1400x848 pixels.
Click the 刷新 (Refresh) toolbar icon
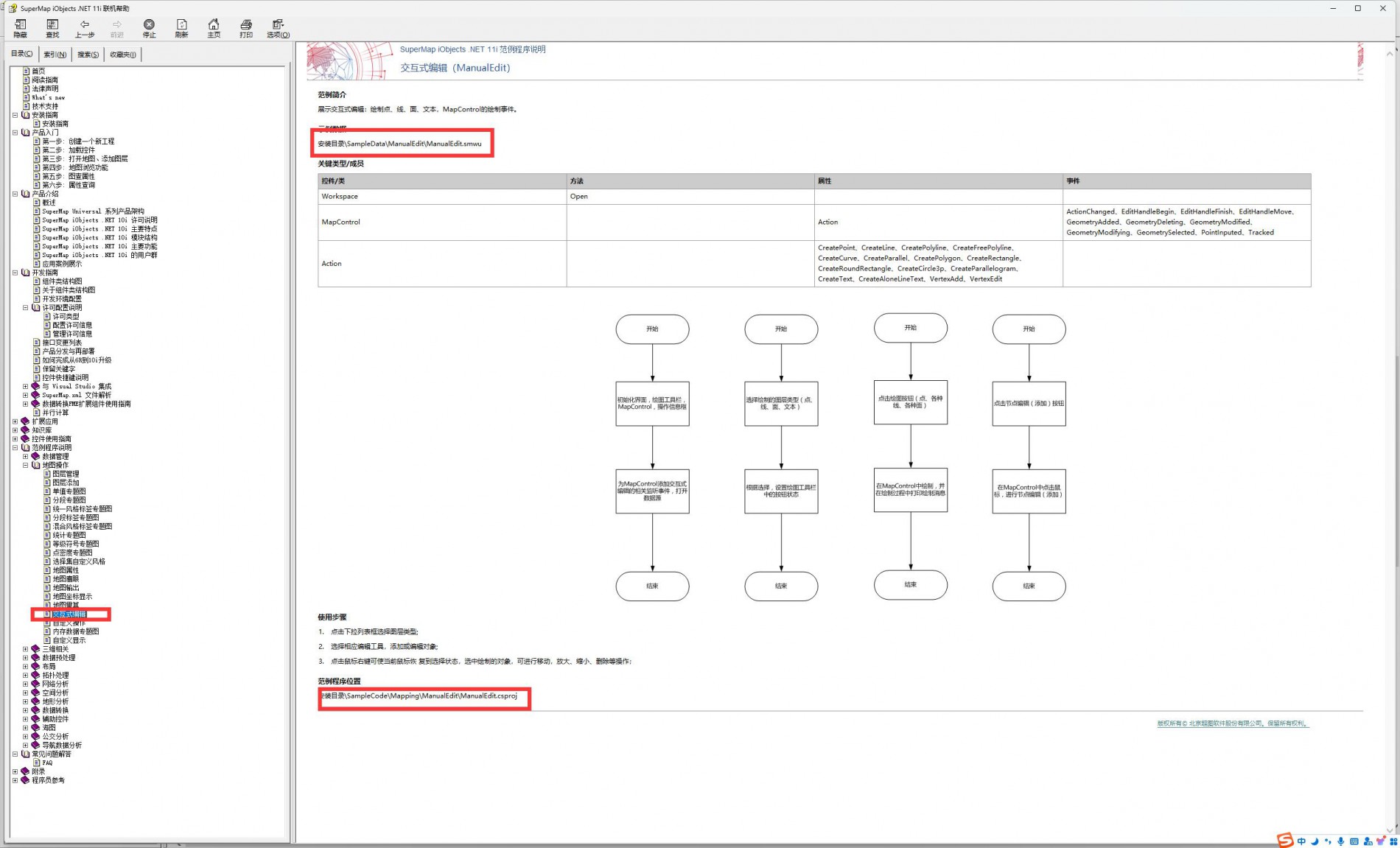click(x=181, y=28)
